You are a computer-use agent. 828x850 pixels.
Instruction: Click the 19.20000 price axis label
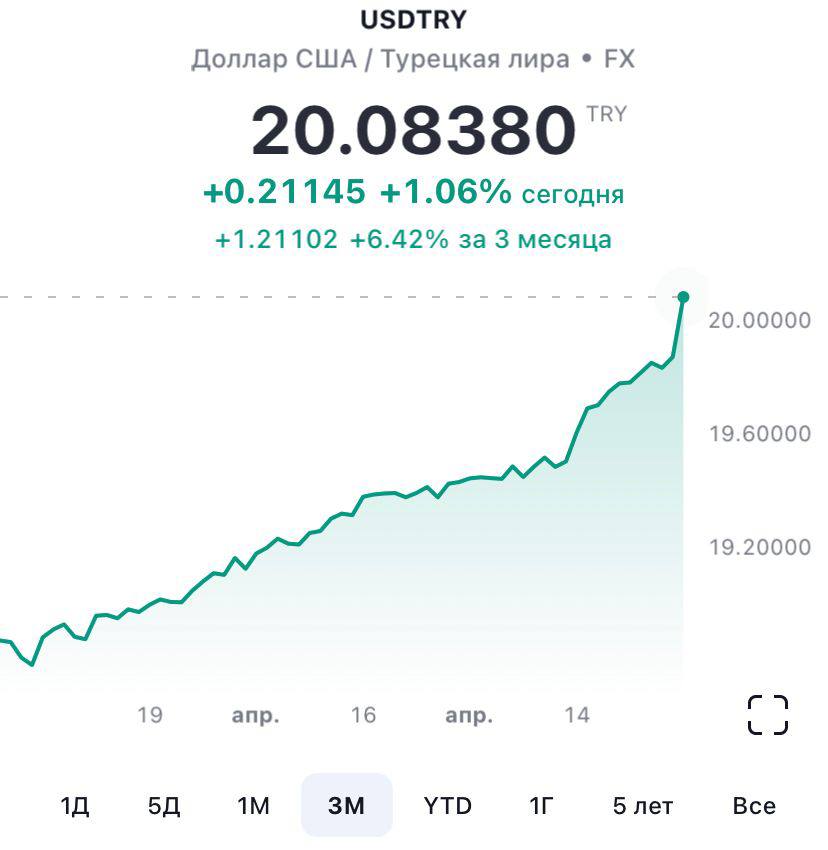coord(759,547)
